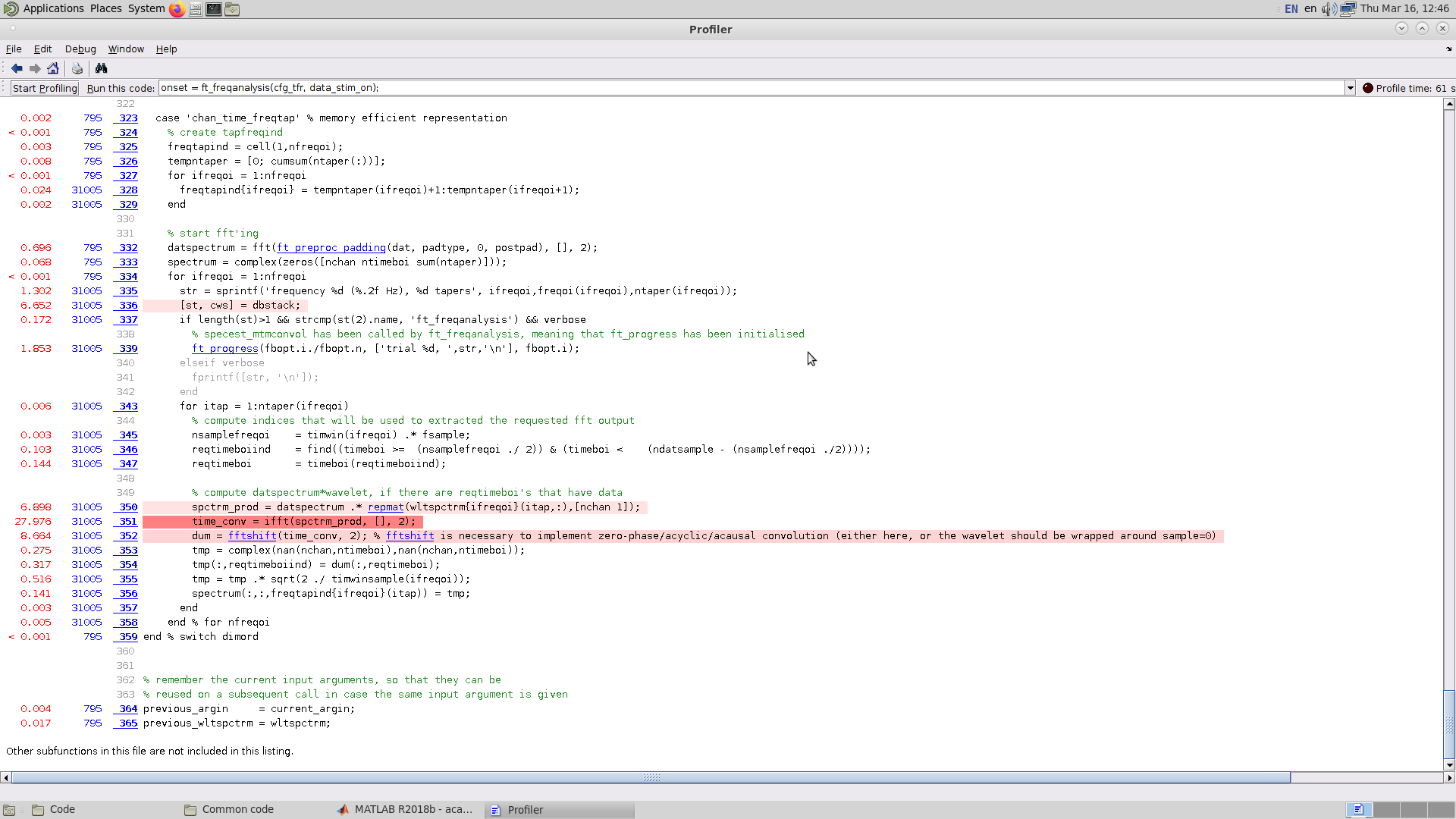Click the window shade chevron top right

(x=1422, y=28)
